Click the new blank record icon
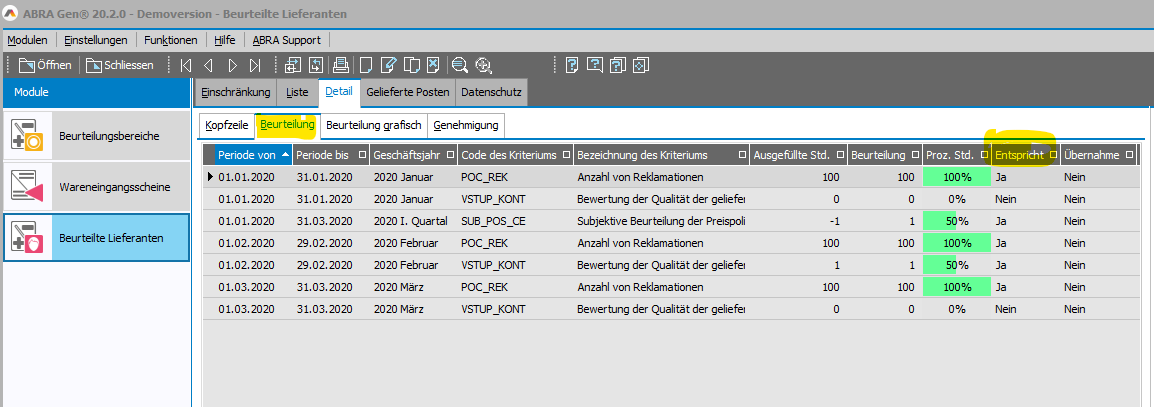The image size is (1154, 407). tap(366, 66)
